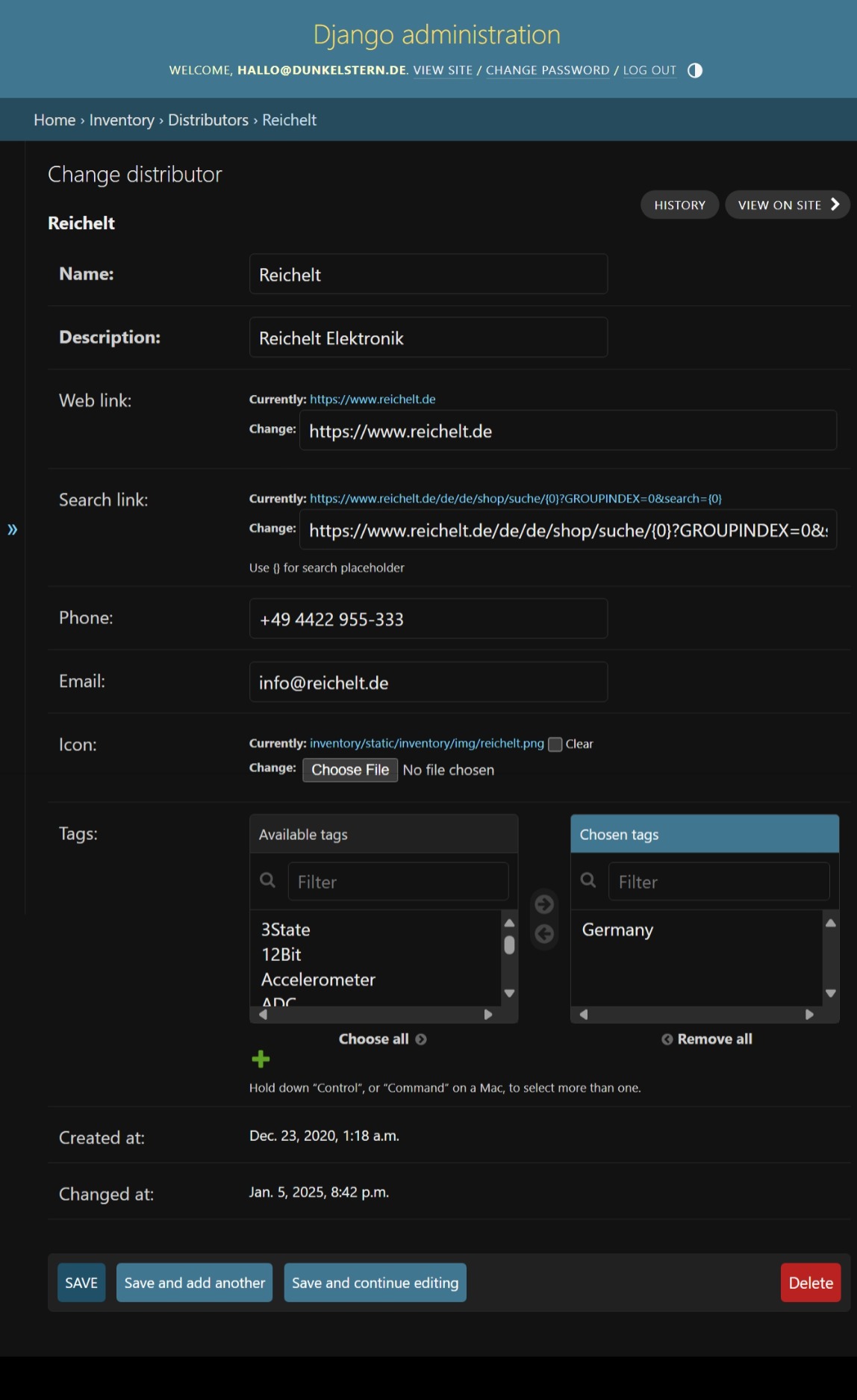Open current web link reichelt.de
Image resolution: width=857 pixels, height=1400 pixels.
373,399
